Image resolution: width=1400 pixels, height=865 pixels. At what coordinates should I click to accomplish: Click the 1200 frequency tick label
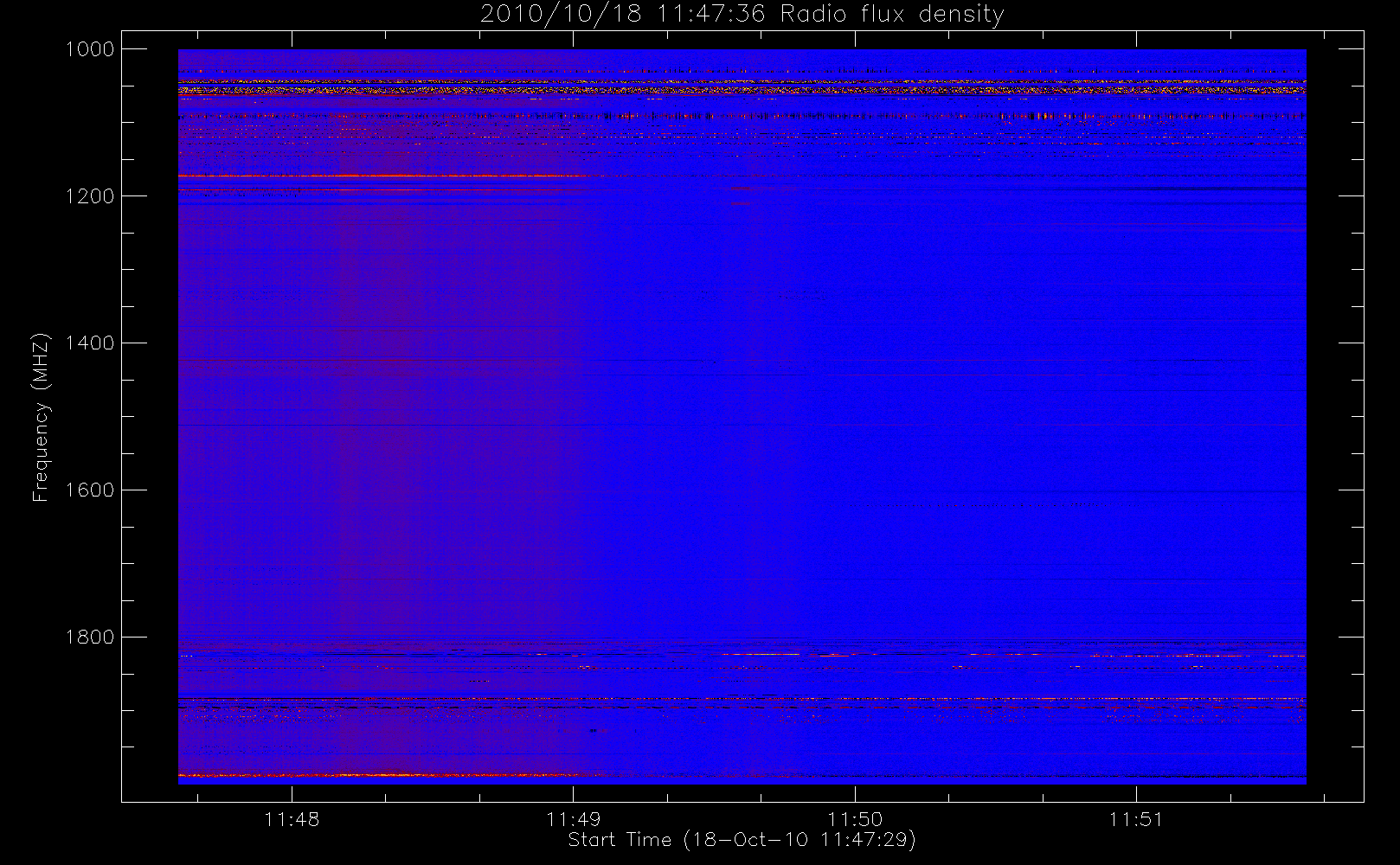90,196
